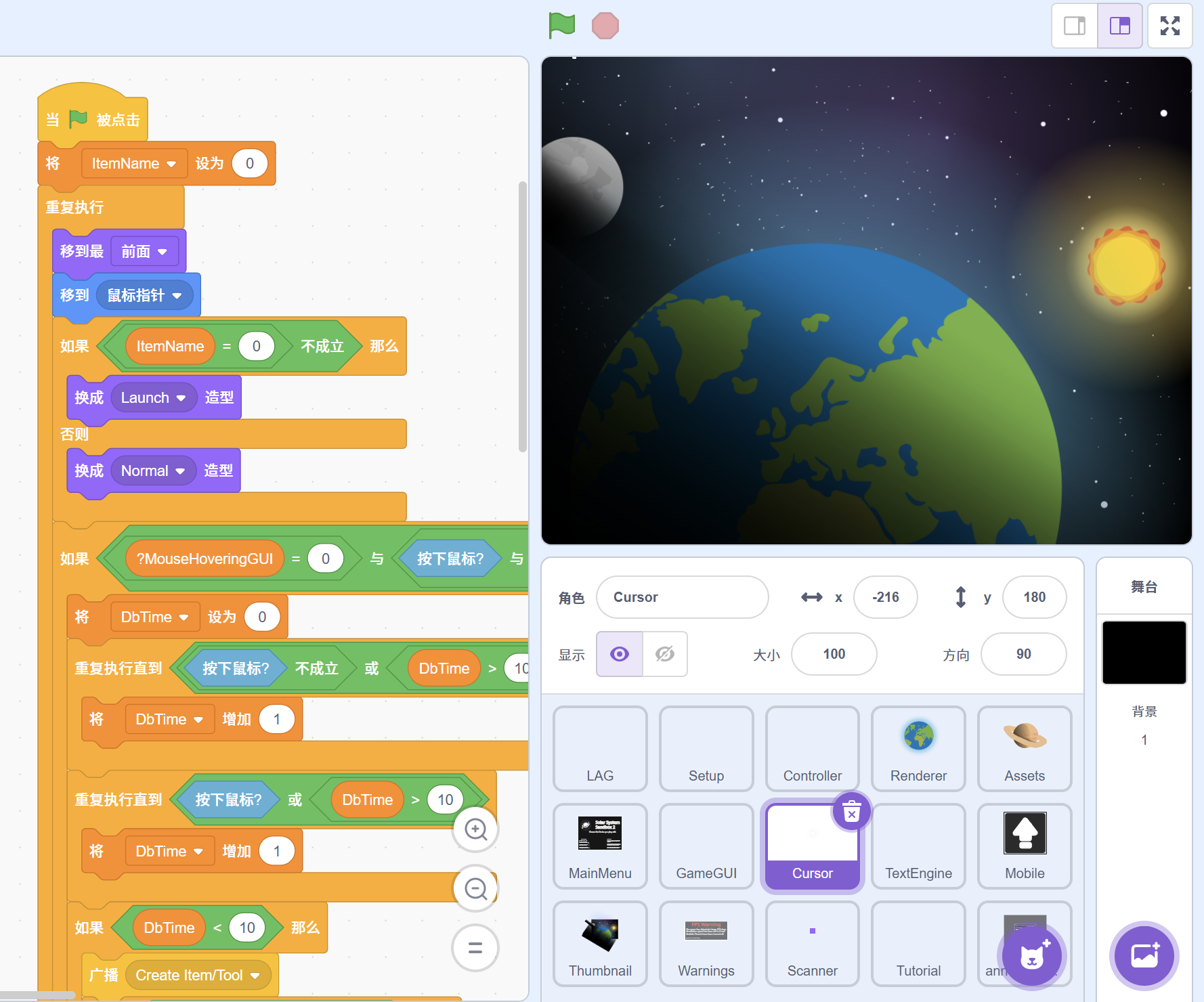This screenshot has width=1204, height=1002.
Task: Delete the Cursor sprite with trash icon
Action: (851, 811)
